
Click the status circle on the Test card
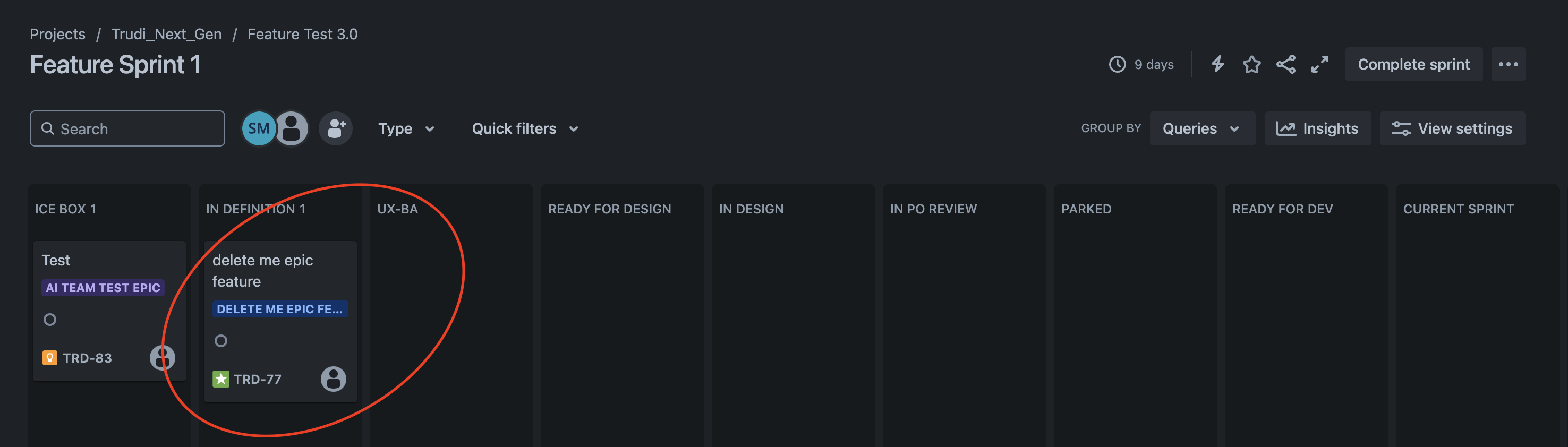(x=50, y=319)
